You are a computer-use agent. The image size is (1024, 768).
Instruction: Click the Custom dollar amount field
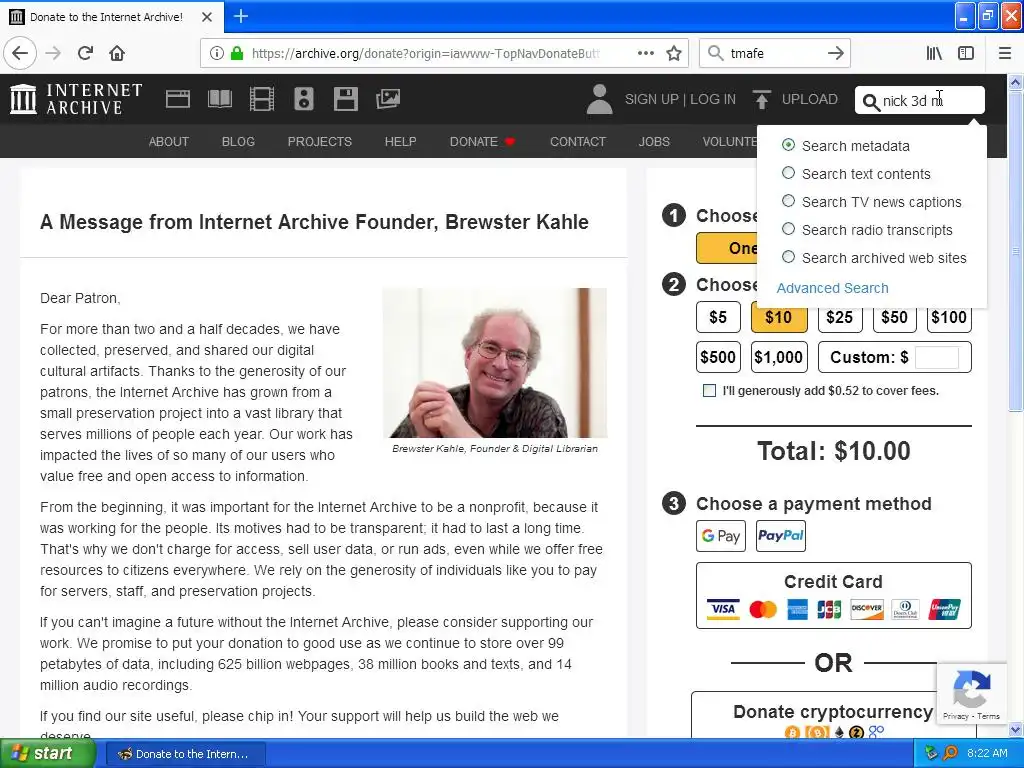[937, 357]
